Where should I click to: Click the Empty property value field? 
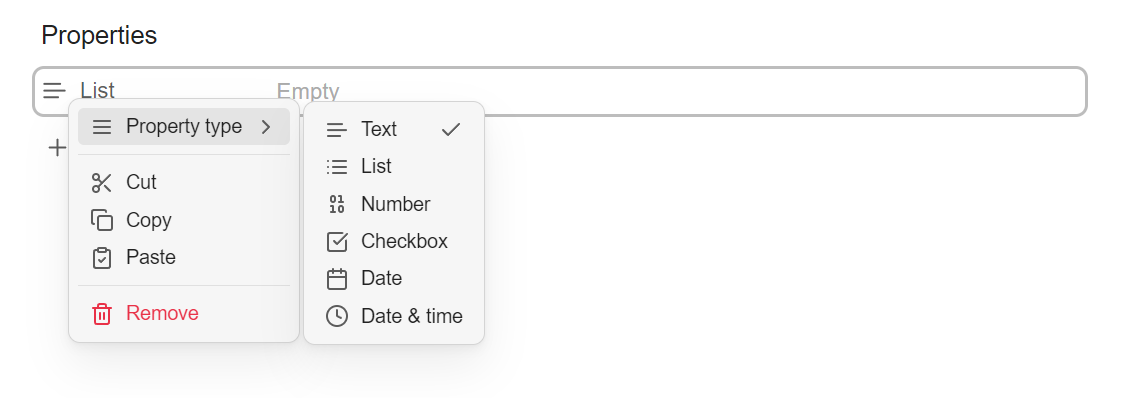pyautogui.click(x=678, y=91)
